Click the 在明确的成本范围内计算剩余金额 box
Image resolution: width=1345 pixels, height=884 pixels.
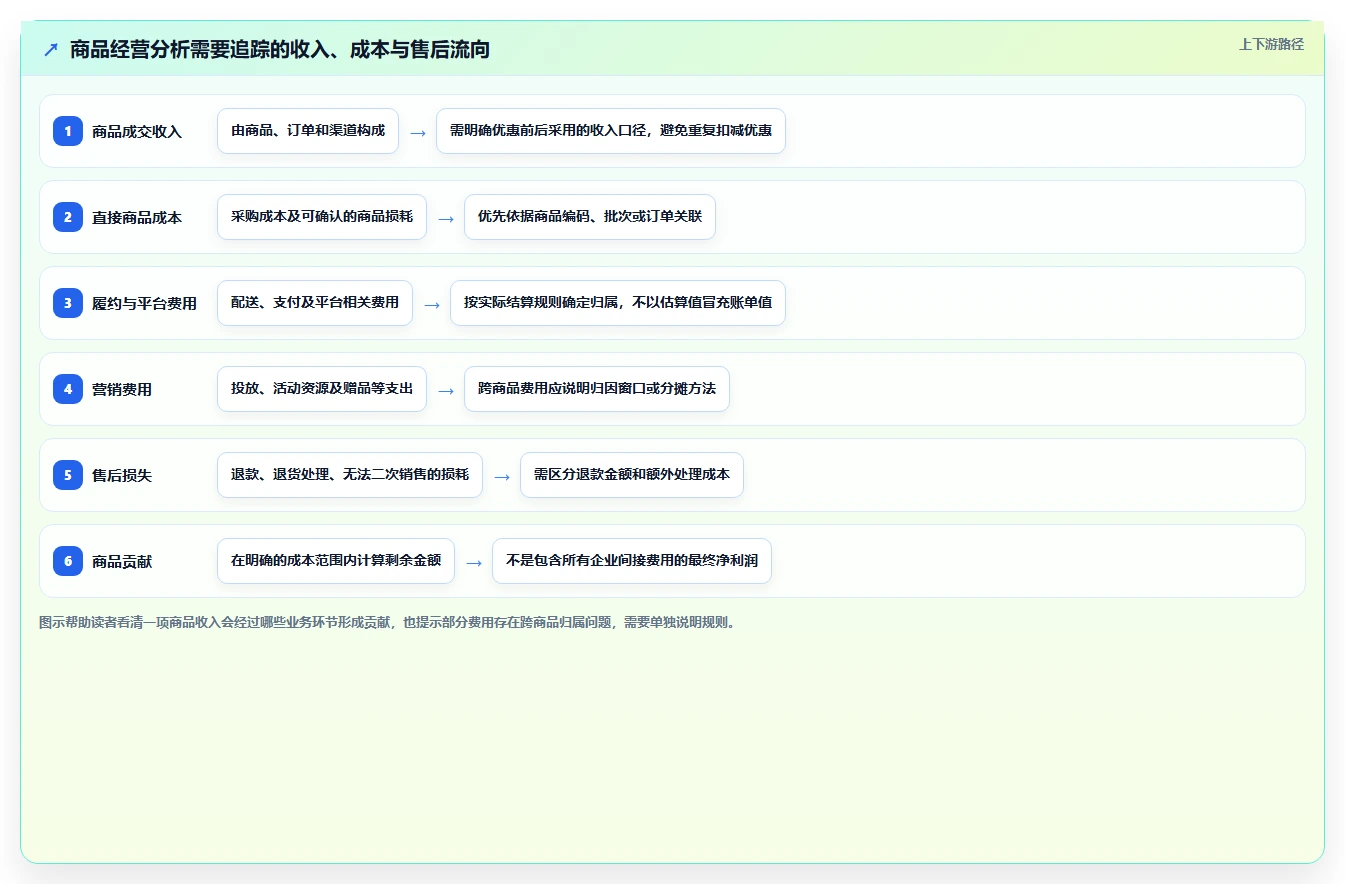click(x=336, y=561)
